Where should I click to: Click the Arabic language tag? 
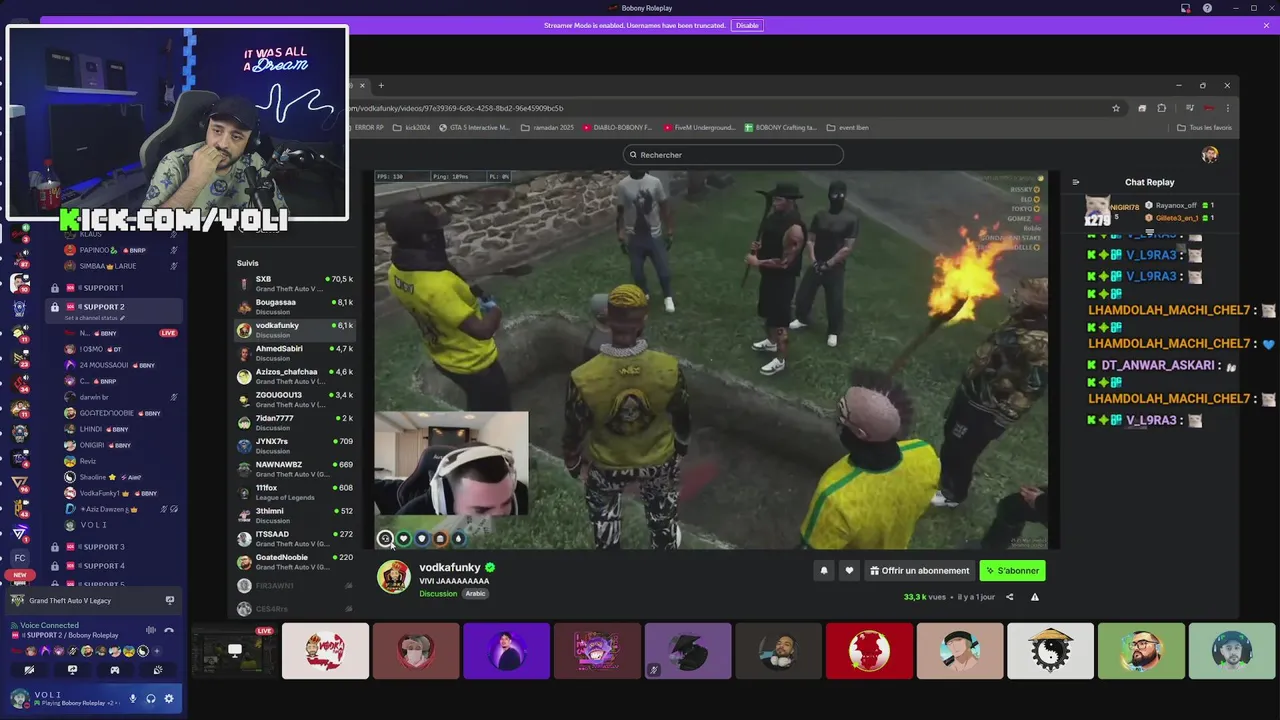(475, 594)
